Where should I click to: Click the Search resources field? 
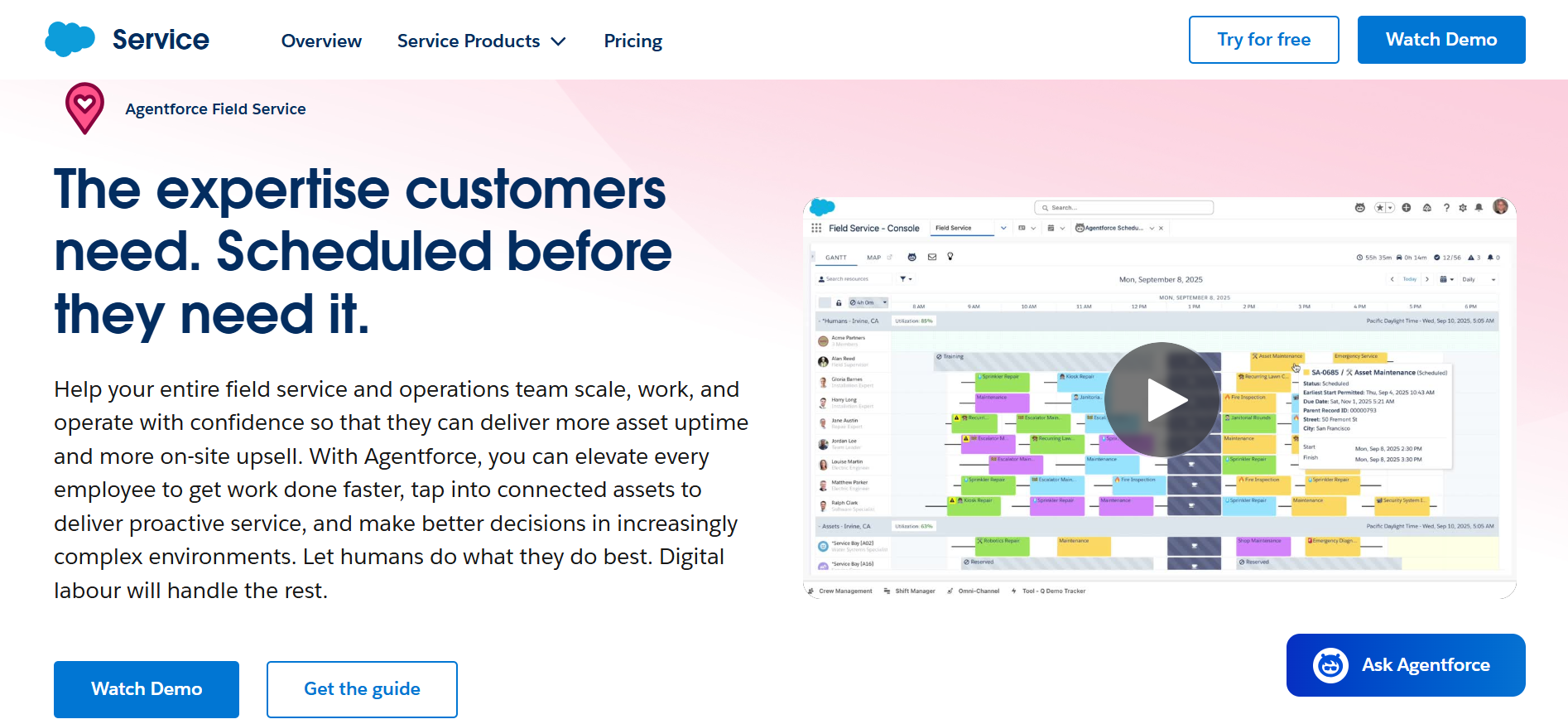tap(854, 279)
